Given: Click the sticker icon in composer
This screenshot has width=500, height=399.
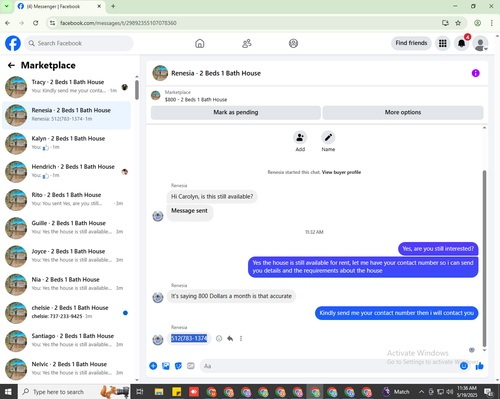Looking at the screenshot, I should pyautogui.click(x=178, y=366).
